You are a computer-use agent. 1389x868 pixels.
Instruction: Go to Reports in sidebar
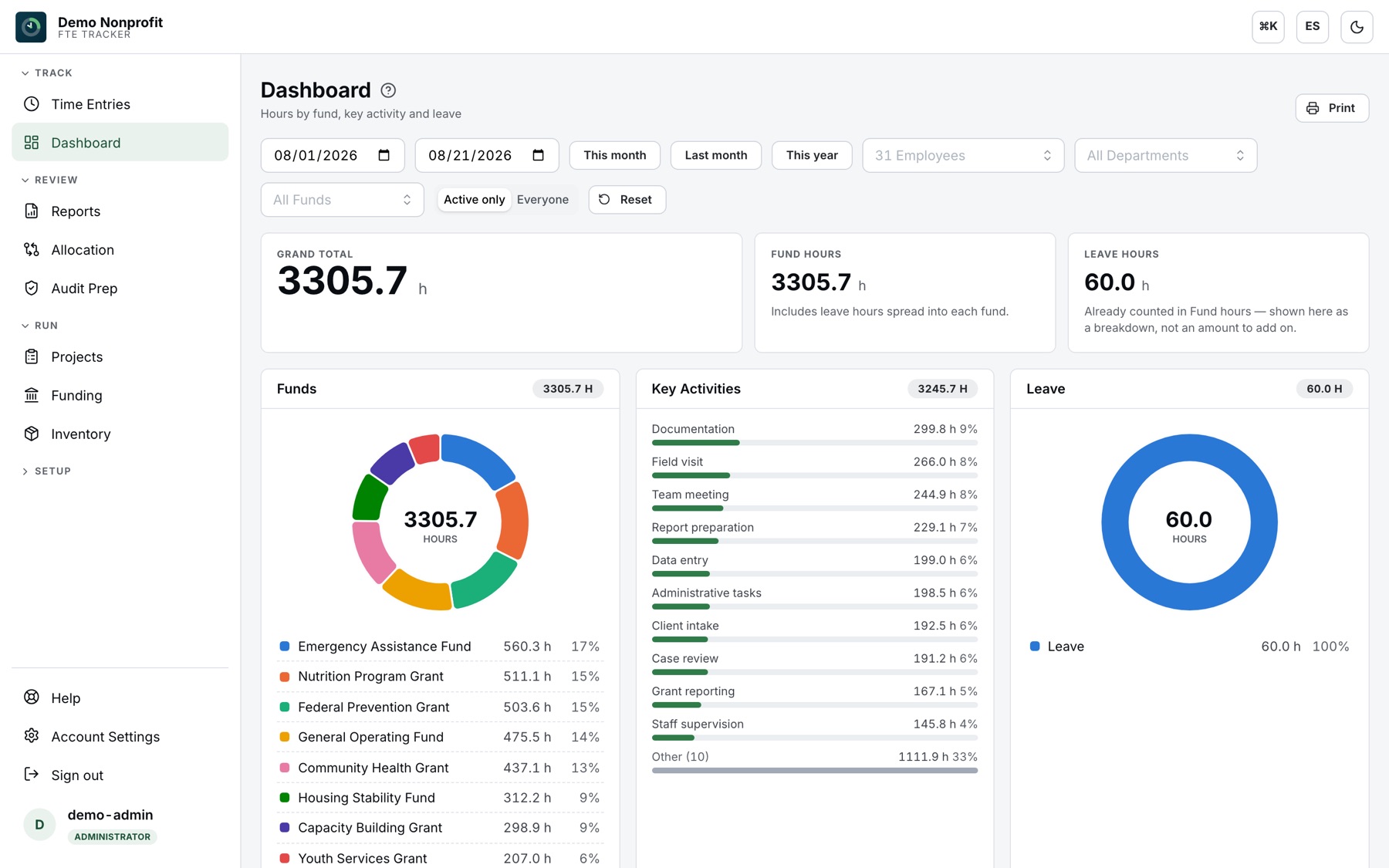pyautogui.click(x=120, y=211)
